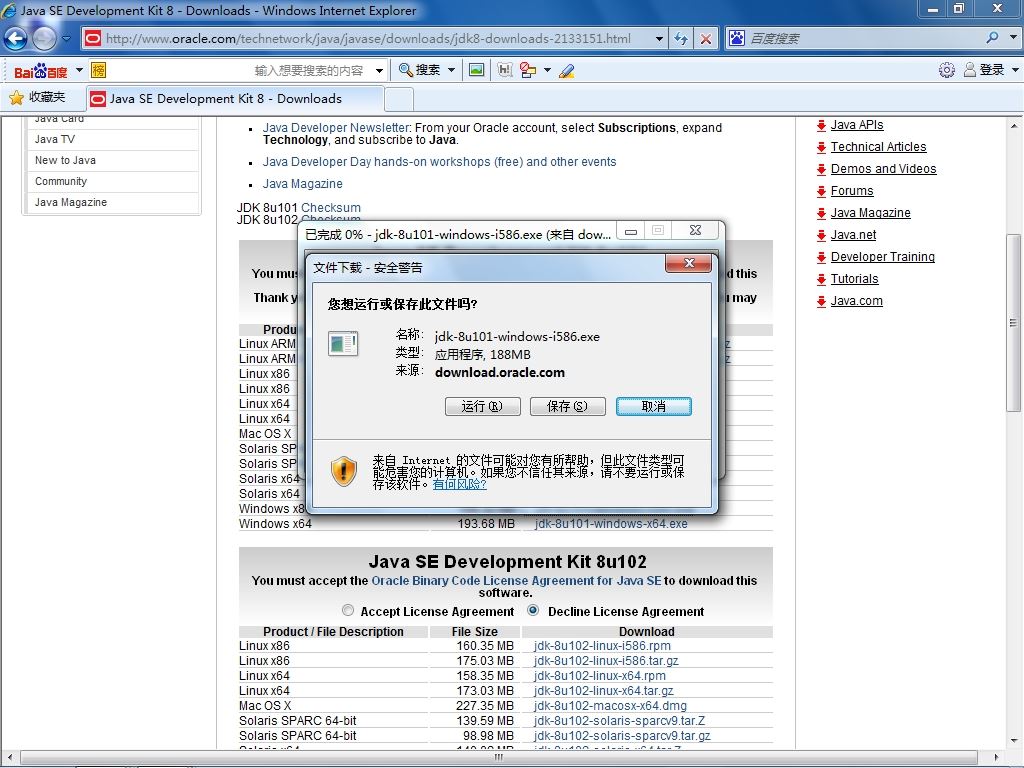Click the red arrow icon beside Tutorials

(822, 280)
